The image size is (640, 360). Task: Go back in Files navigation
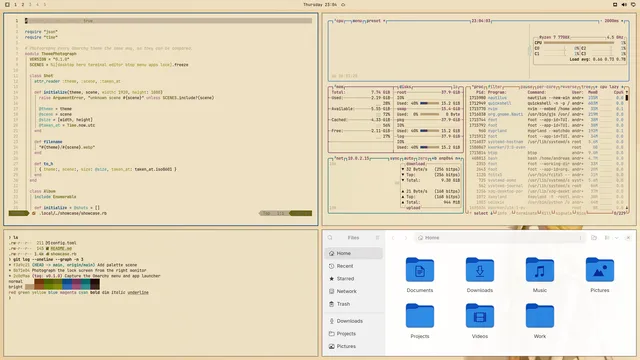click(x=393, y=238)
